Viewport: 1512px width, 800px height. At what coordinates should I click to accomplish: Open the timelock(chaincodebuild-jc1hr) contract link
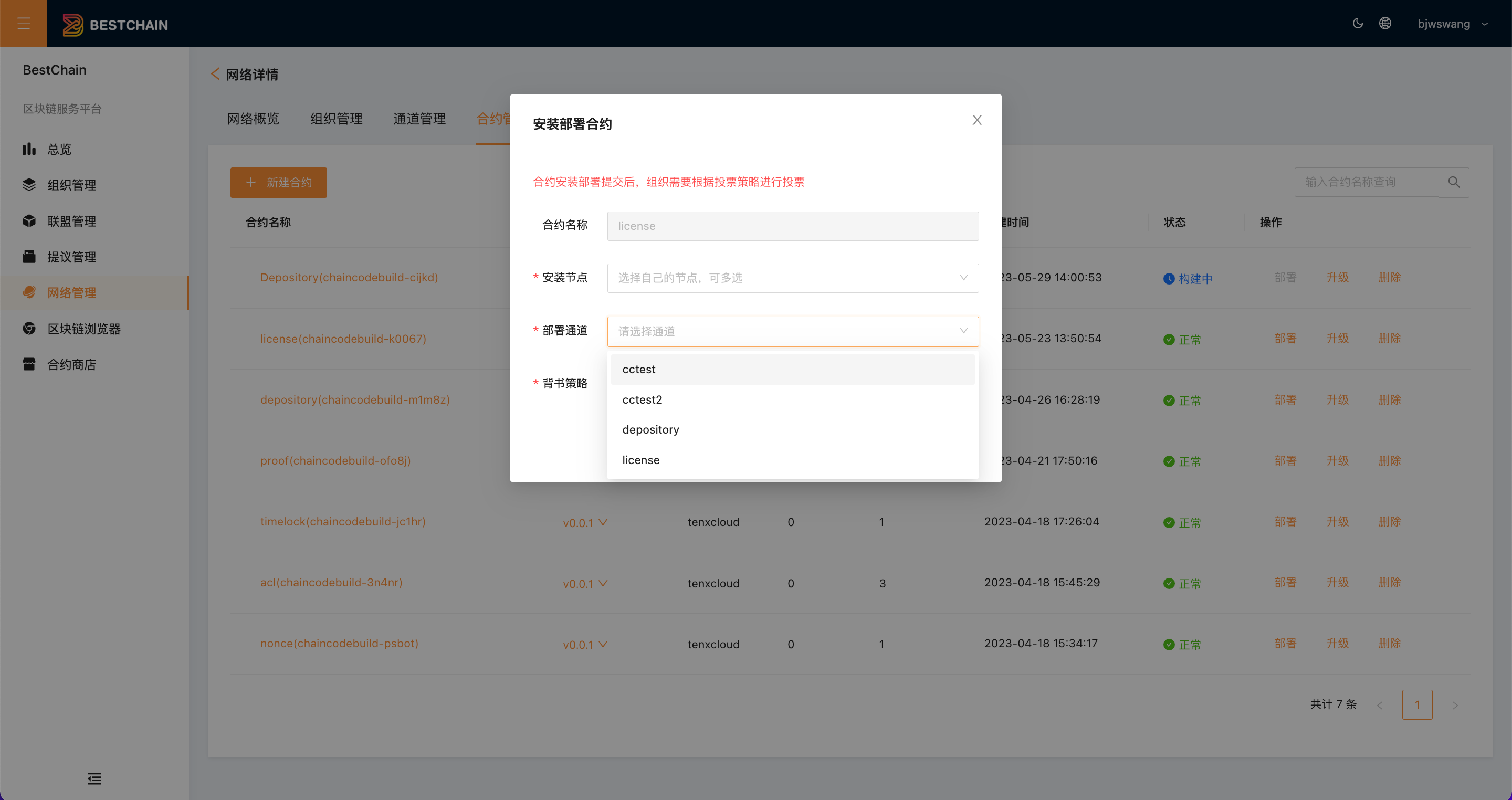[x=343, y=522]
